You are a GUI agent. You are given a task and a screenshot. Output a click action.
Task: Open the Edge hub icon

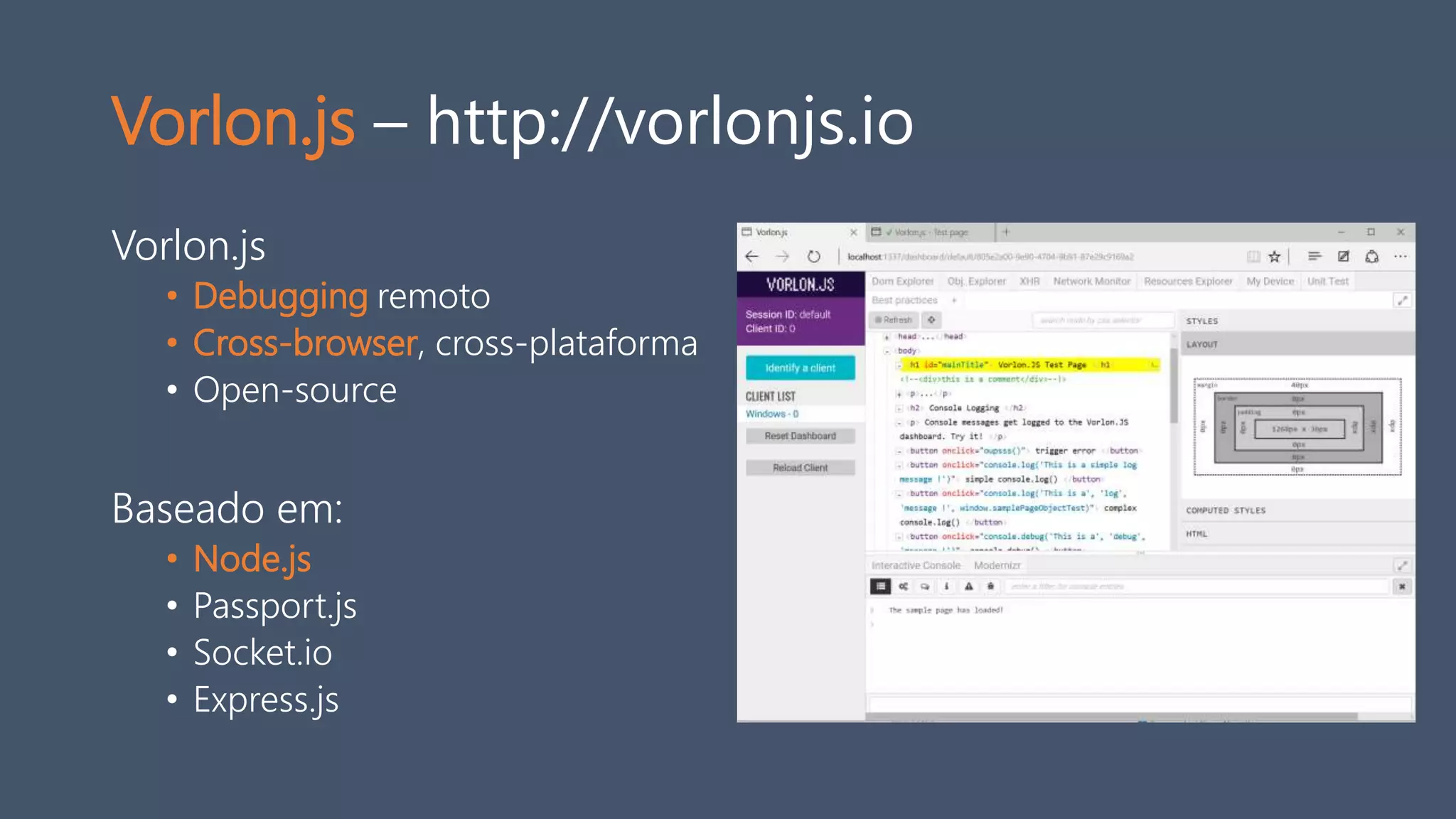(x=1315, y=257)
